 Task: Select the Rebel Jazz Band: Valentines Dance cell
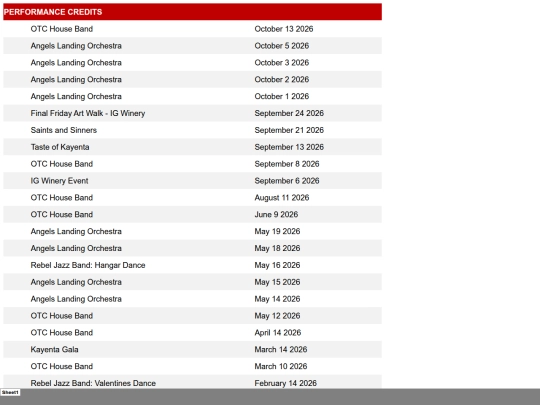pos(93,383)
